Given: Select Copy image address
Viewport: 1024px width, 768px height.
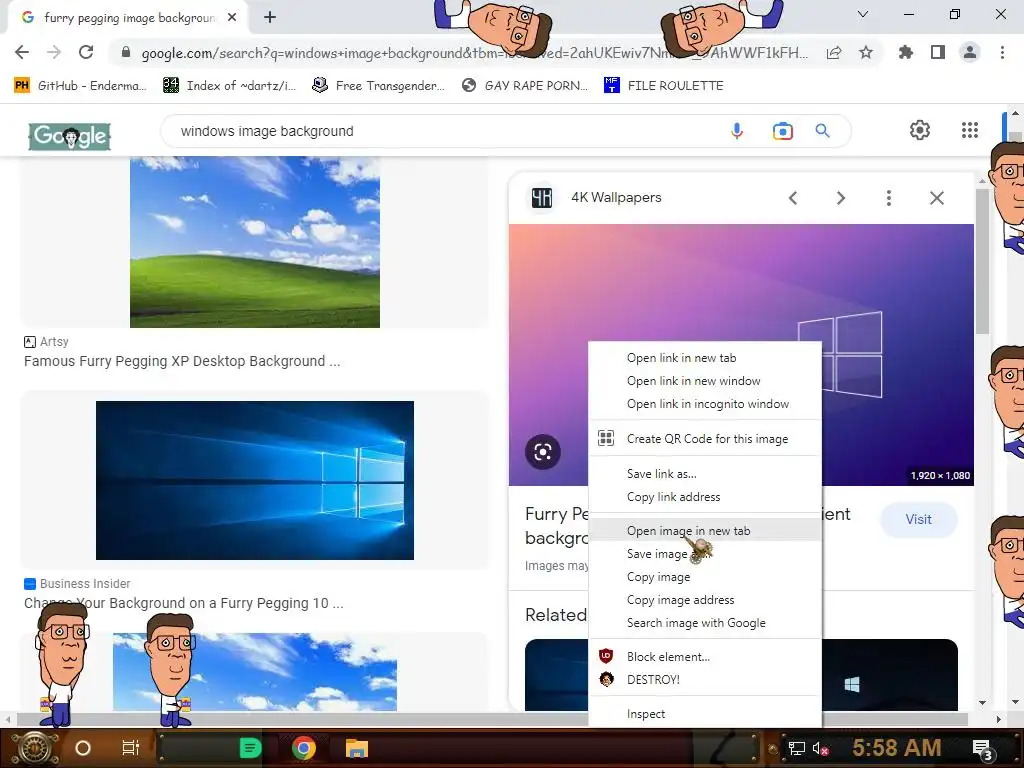Looking at the screenshot, I should pyautogui.click(x=705, y=600).
